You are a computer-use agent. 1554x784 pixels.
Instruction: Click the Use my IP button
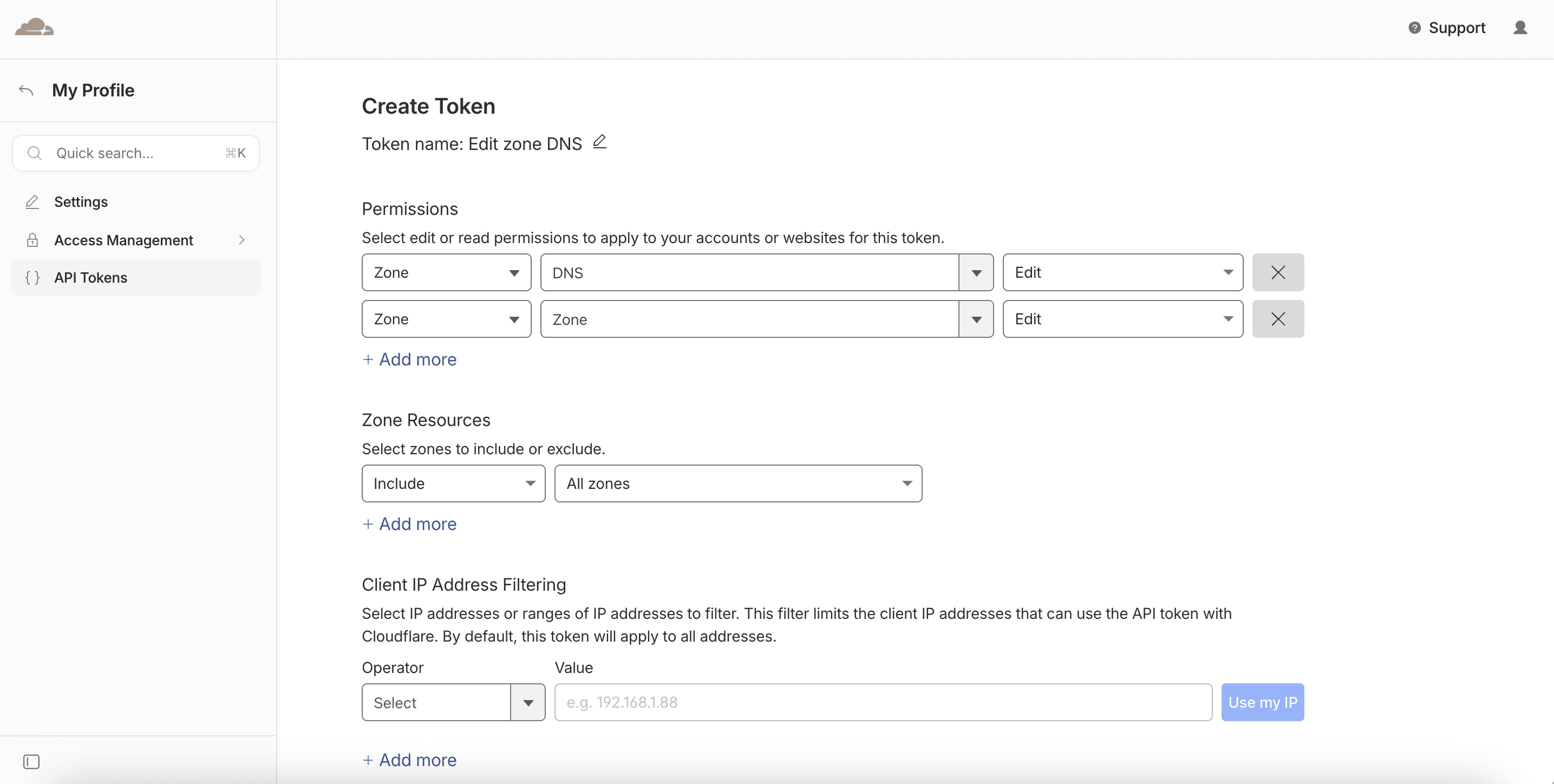[x=1263, y=703]
